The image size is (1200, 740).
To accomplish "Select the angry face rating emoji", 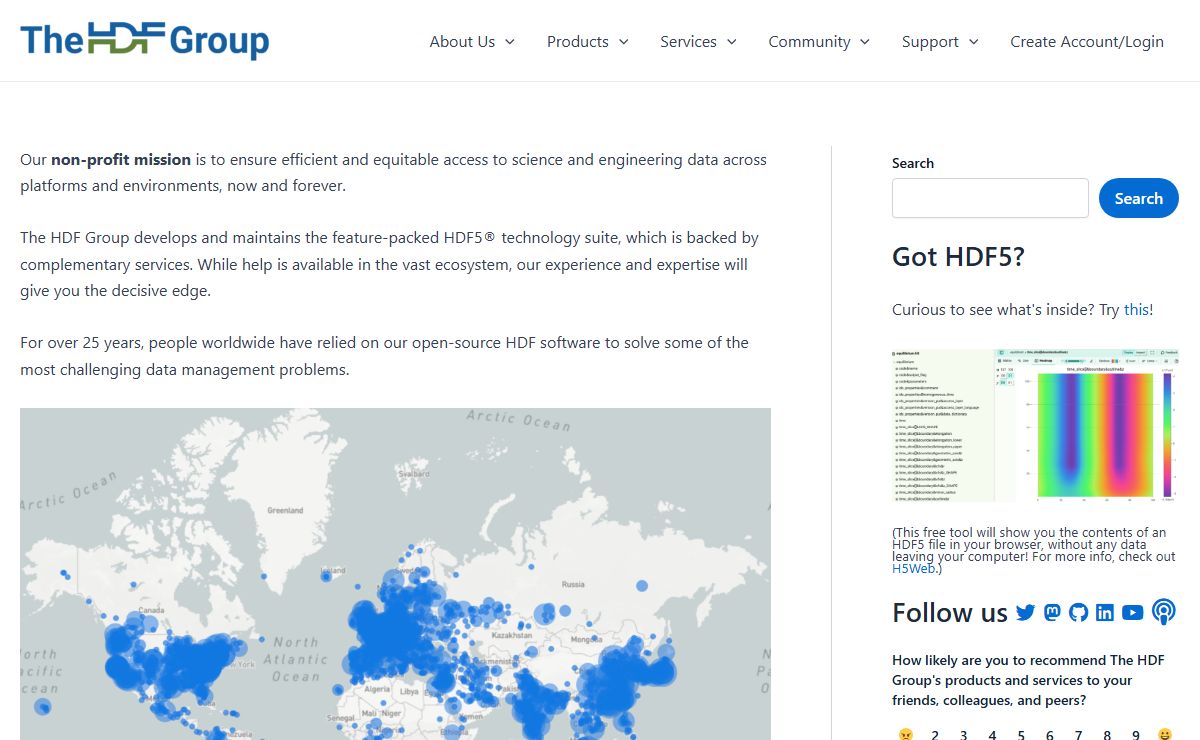I will click(906, 735).
